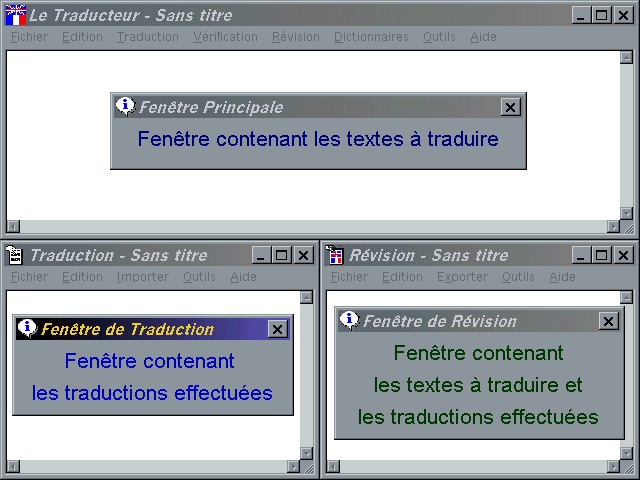
Task: Click text 'Fenêtre contenant les textes à traduire'
Action: click(318, 139)
